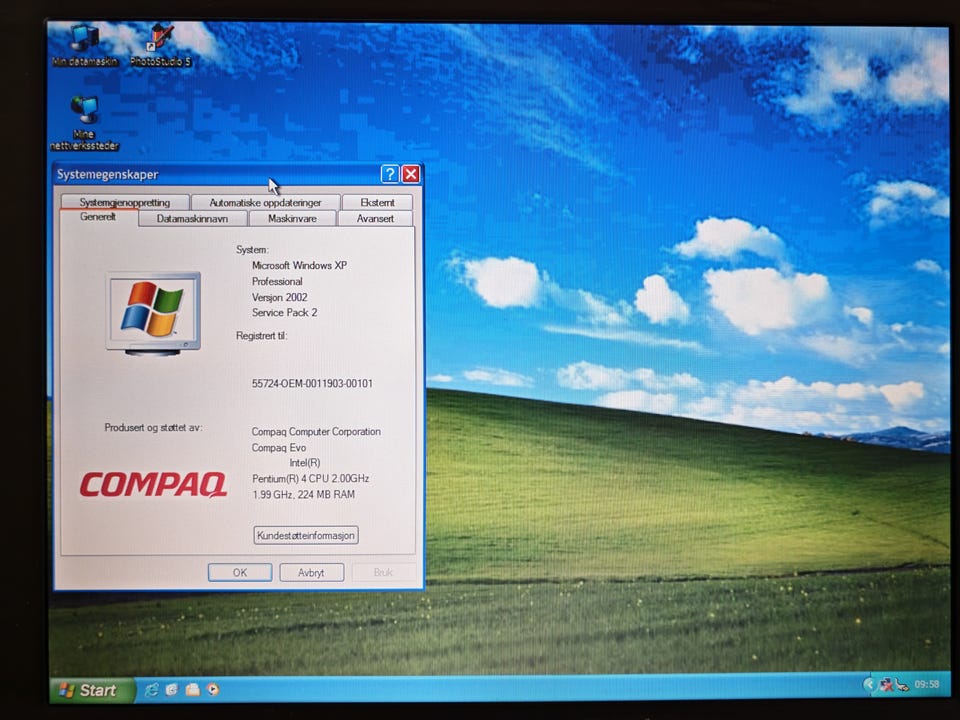This screenshot has height=720, width=960.
Task: Click the Windows XP logo monitor image
Action: tap(153, 313)
